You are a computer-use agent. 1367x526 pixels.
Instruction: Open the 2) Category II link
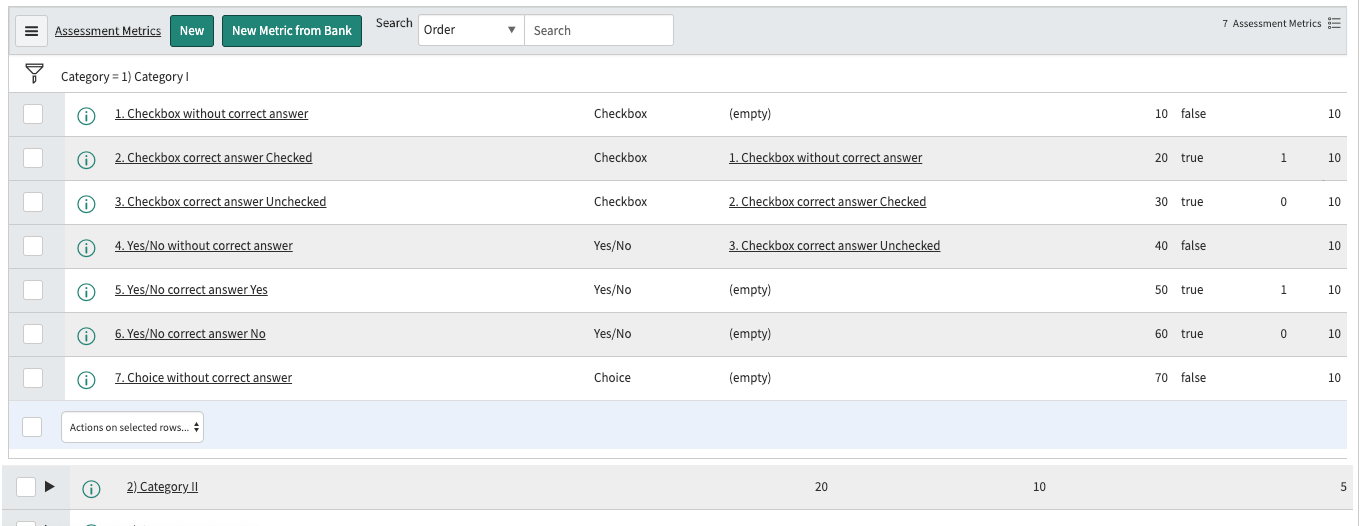162,487
